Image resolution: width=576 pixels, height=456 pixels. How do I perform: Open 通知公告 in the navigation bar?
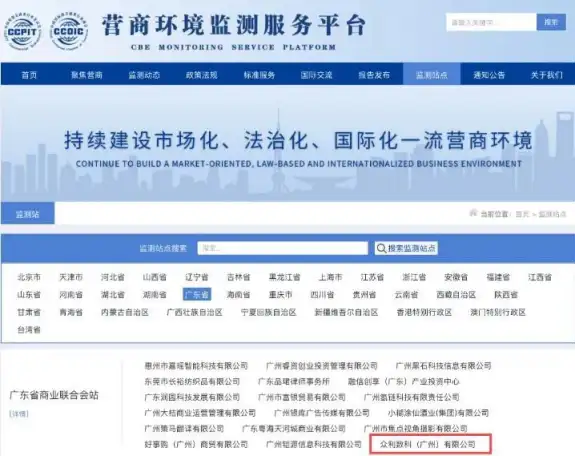(489, 75)
